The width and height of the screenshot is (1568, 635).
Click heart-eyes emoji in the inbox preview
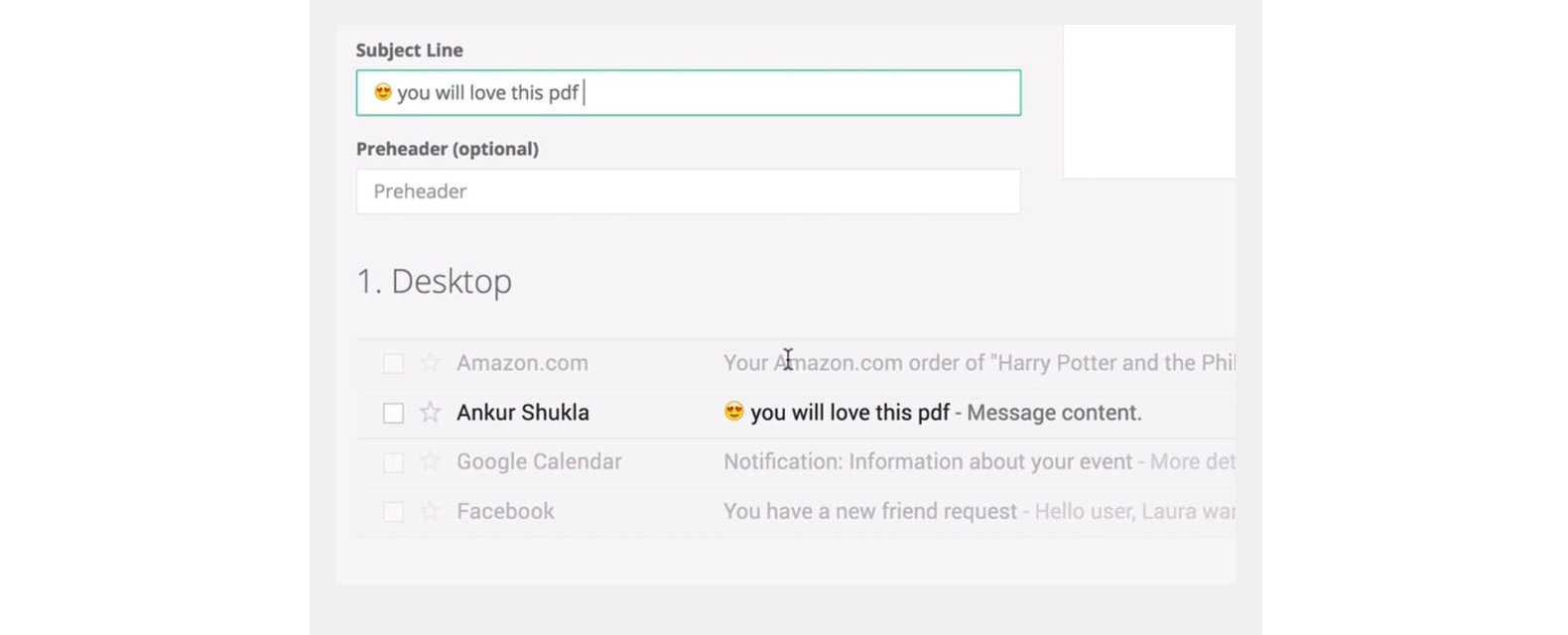(733, 412)
